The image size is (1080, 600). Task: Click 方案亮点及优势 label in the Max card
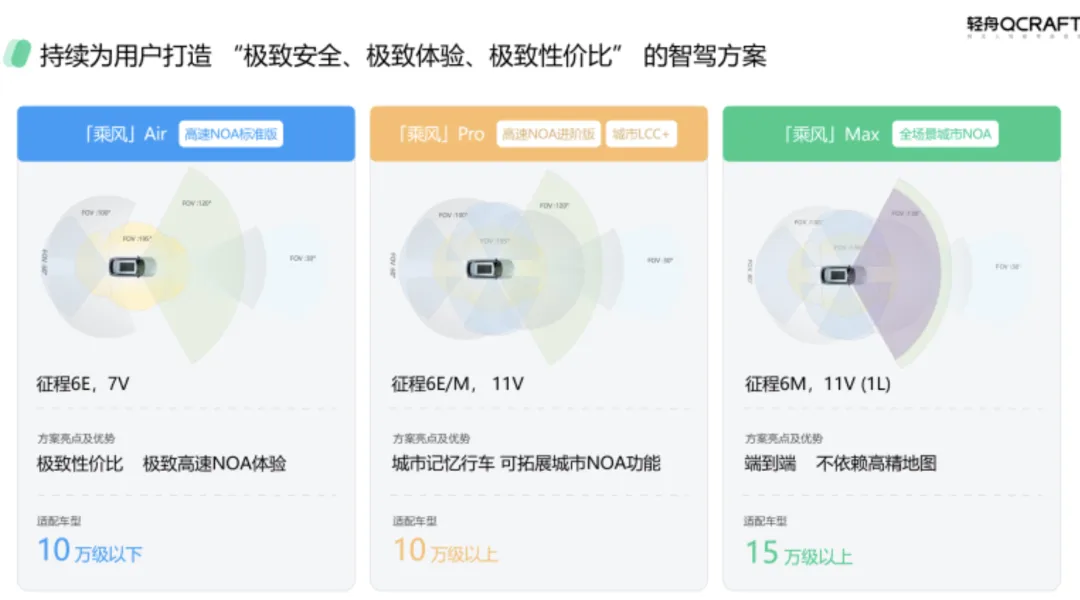pos(784,438)
